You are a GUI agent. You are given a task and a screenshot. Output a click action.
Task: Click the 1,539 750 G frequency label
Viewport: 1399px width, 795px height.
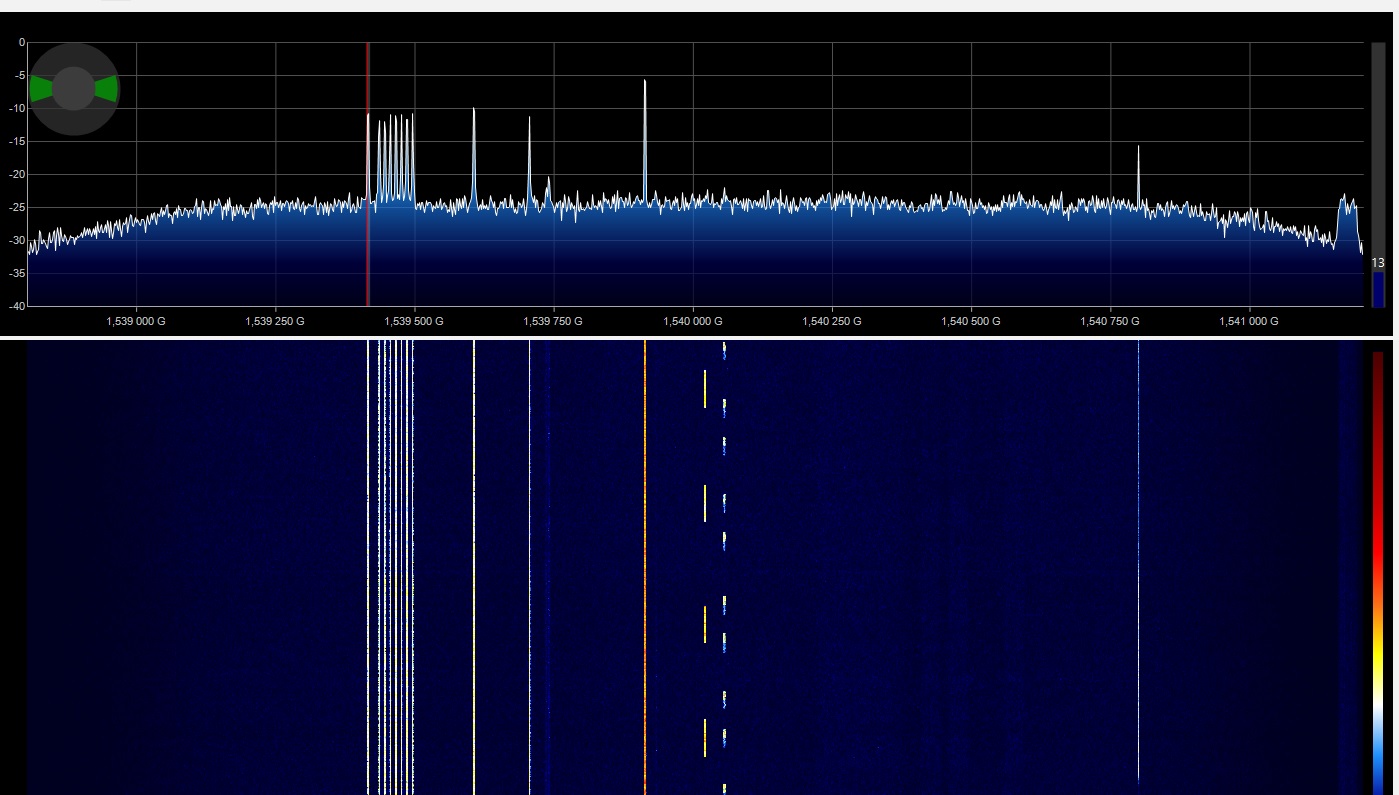coord(553,321)
